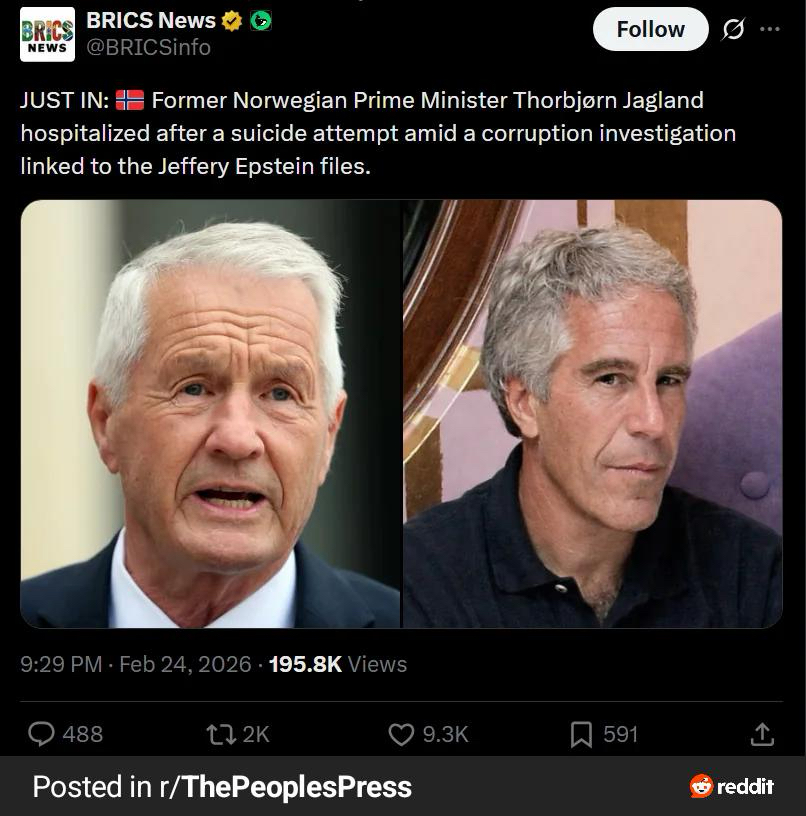Open the right photo of gray-haired man
806x816 pixels.
[593, 414]
